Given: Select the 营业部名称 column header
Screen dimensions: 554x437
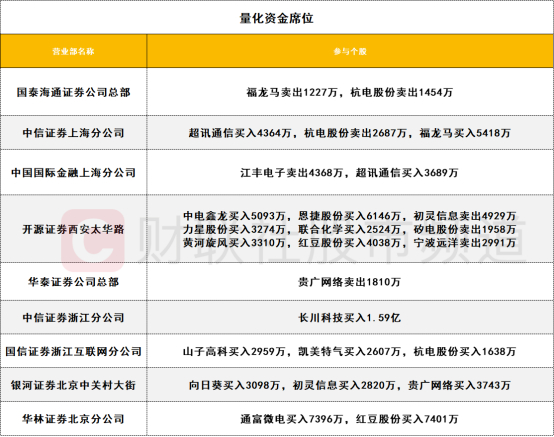Looking at the screenshot, I should pyautogui.click(x=73, y=51).
